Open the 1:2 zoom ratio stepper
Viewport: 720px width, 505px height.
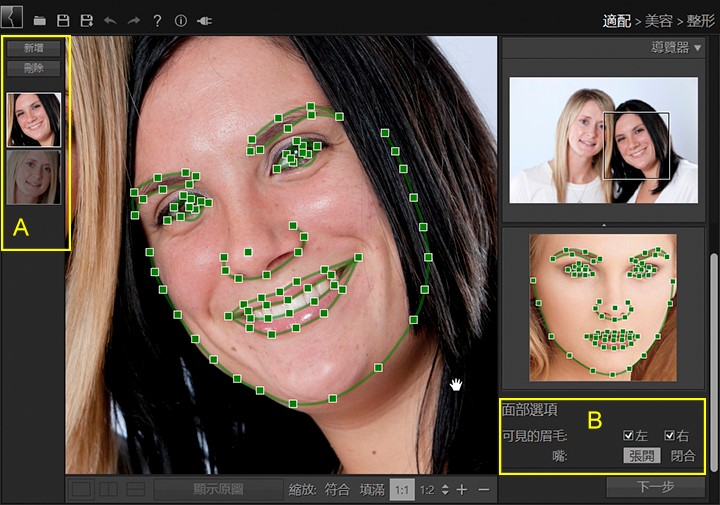445,490
